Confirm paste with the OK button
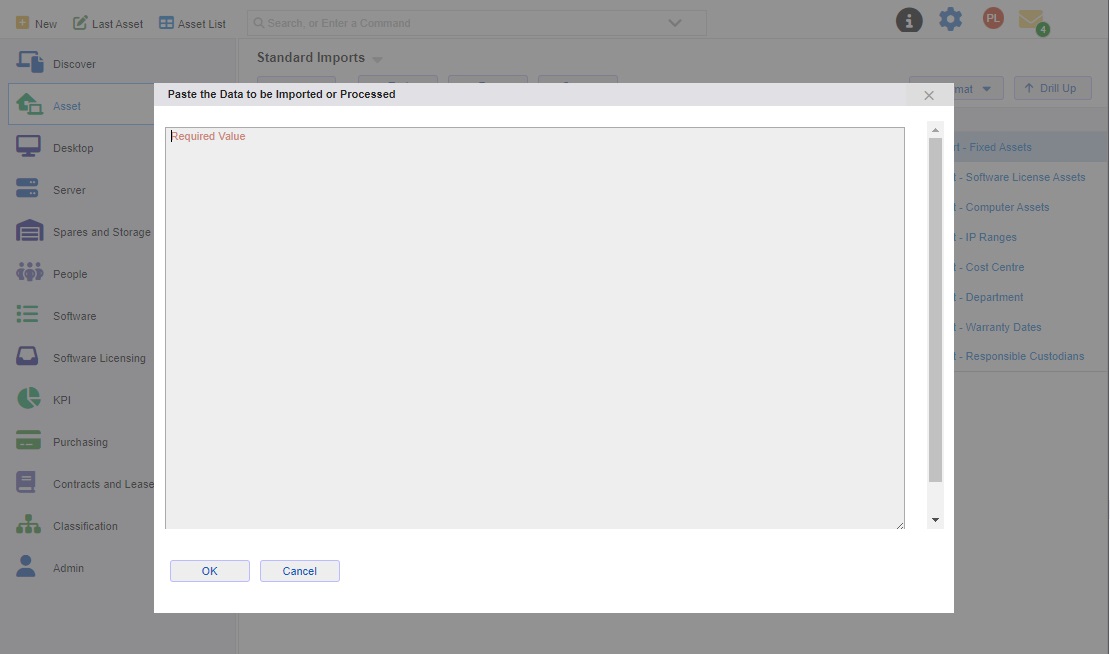The height and width of the screenshot is (654, 1110). click(x=209, y=570)
